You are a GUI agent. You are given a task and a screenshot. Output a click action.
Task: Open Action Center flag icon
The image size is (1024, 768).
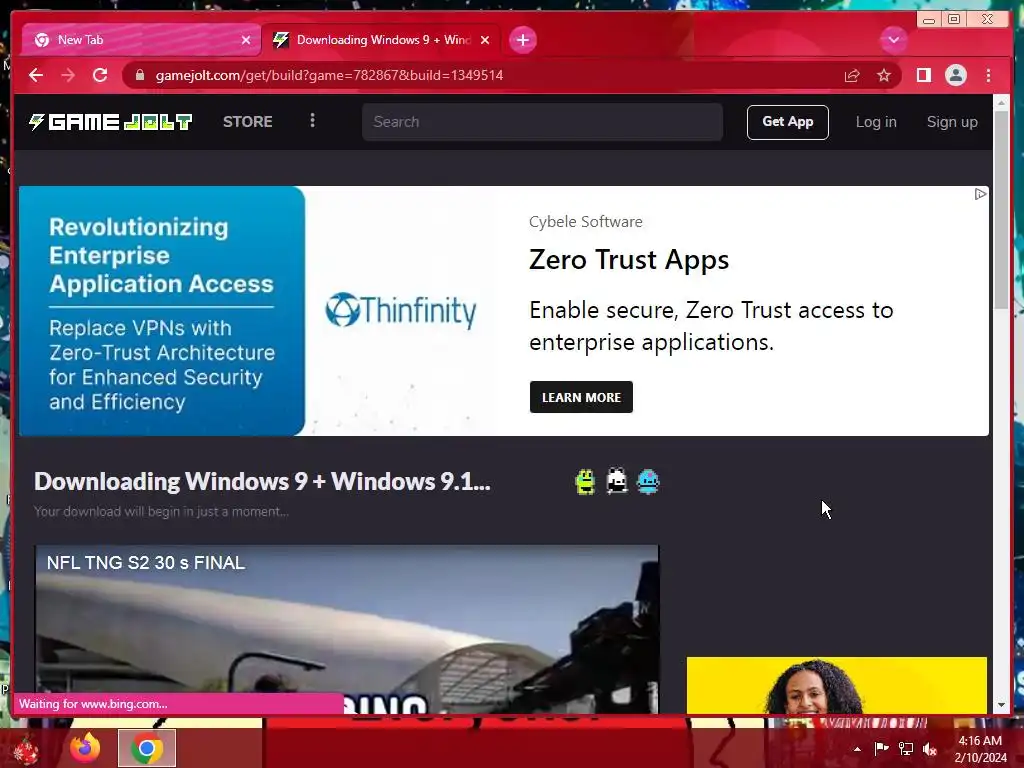pos(882,749)
